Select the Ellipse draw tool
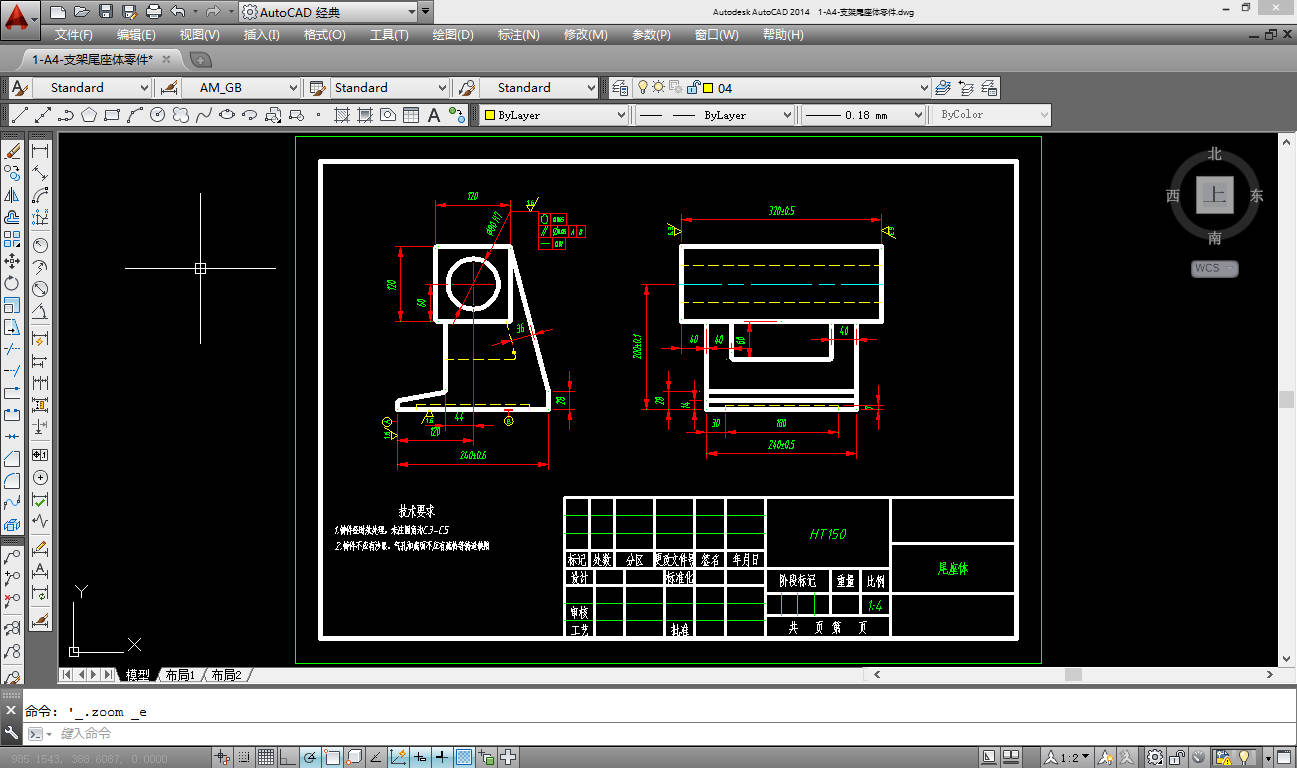The image size is (1297, 768). click(227, 115)
